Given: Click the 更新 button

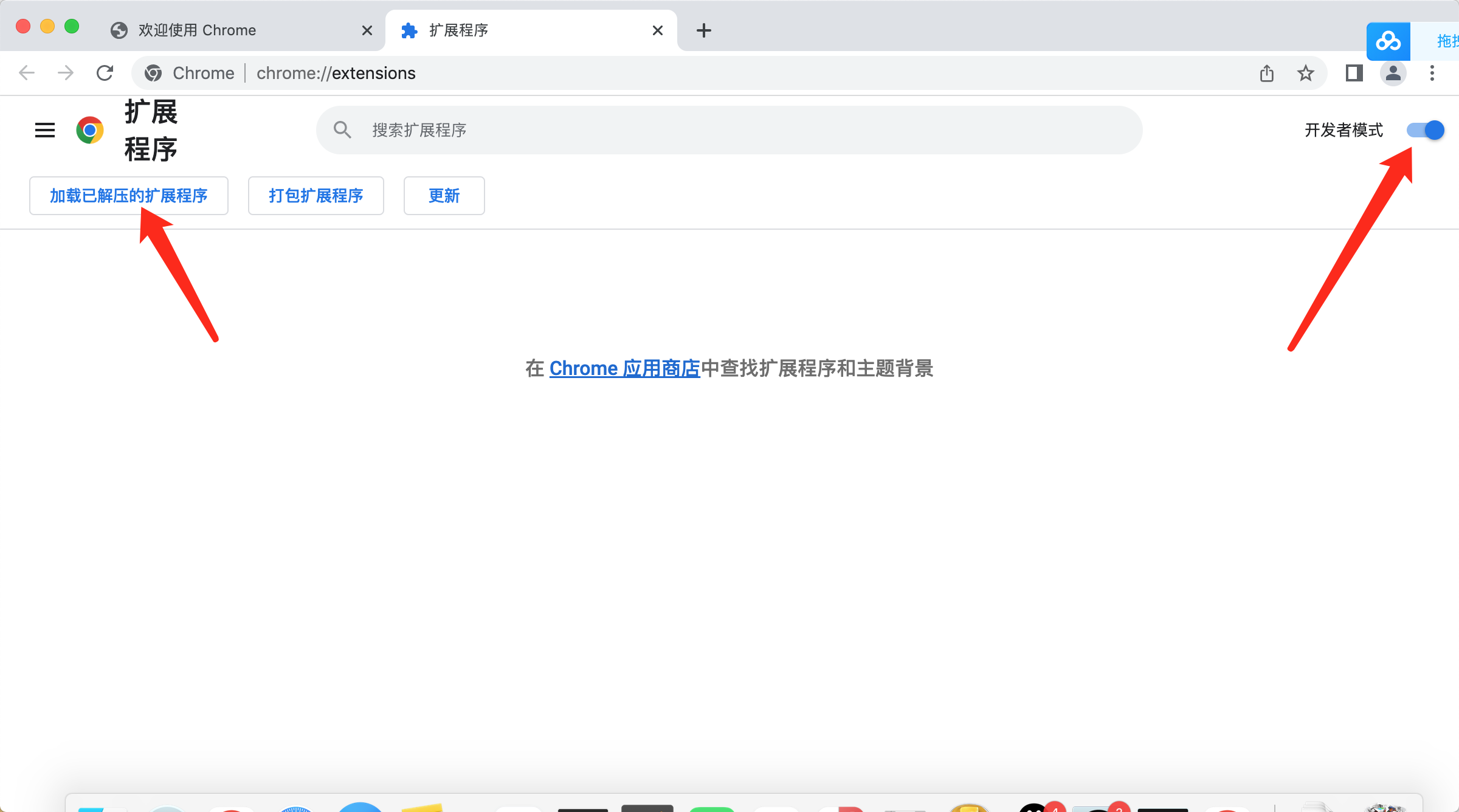Looking at the screenshot, I should [x=444, y=196].
